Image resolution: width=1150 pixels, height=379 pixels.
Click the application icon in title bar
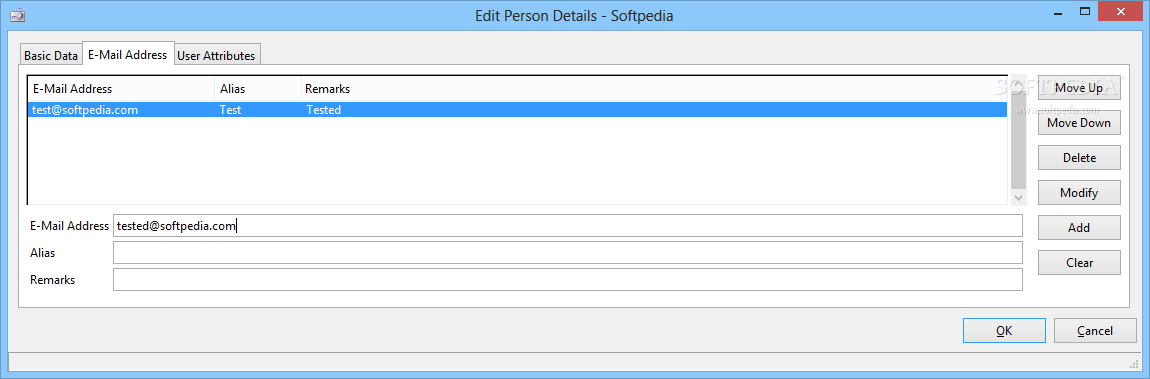15,15
